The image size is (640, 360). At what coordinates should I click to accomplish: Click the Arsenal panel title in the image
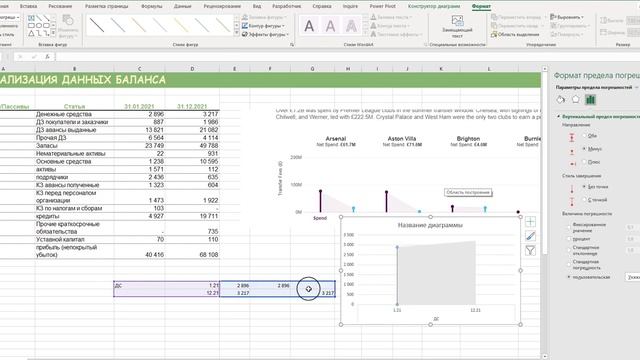pos(336,139)
